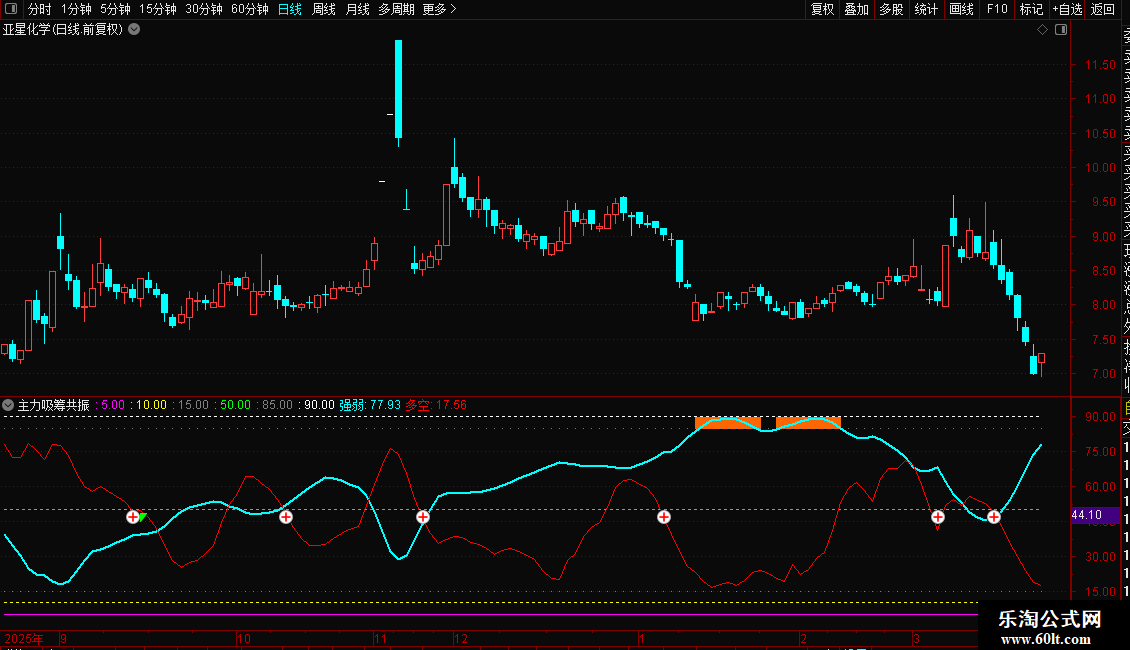Activate the 画线 drawing tools
The width and height of the screenshot is (1130, 650).
(961, 9)
